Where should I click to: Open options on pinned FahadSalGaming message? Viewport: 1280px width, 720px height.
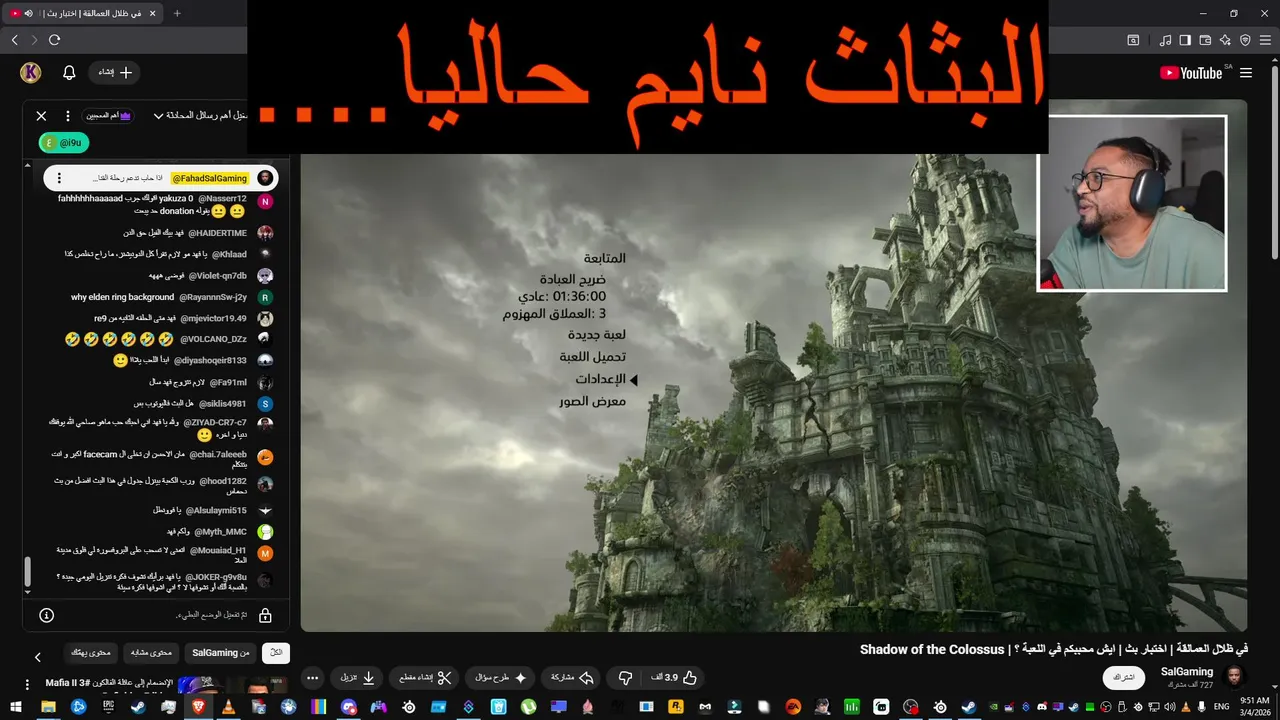[59, 178]
